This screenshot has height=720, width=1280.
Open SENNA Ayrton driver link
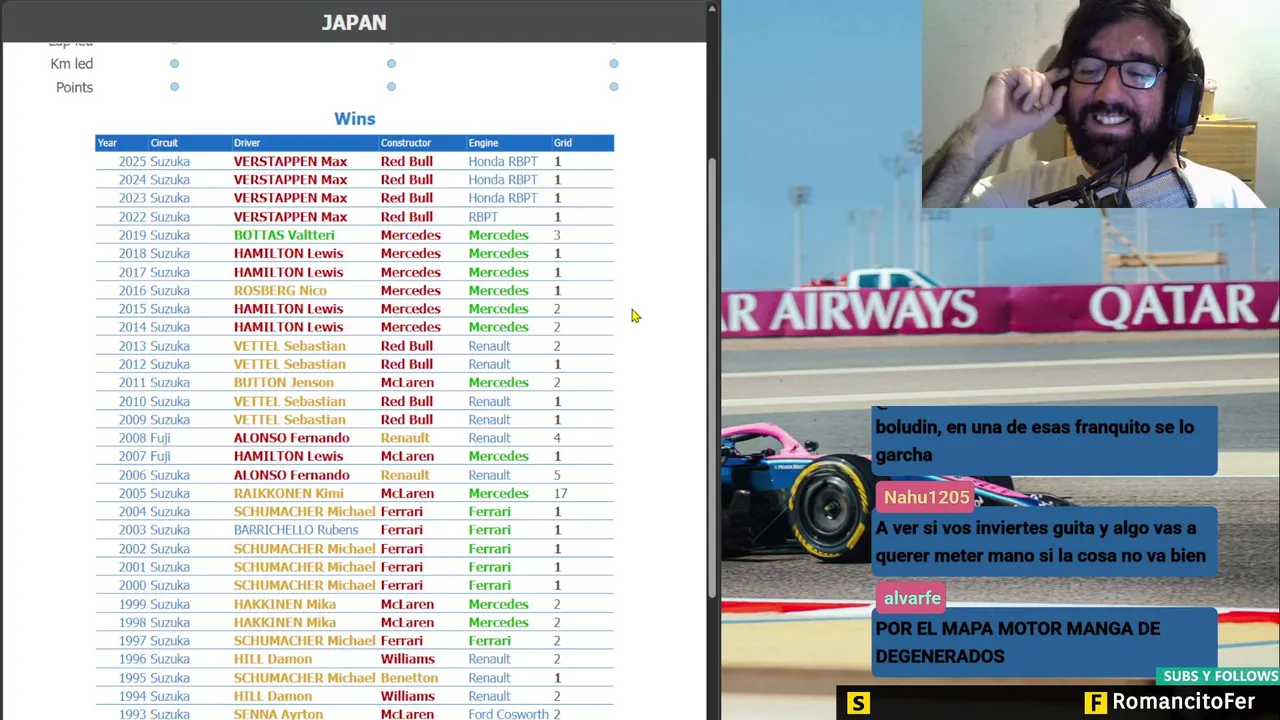(278, 714)
